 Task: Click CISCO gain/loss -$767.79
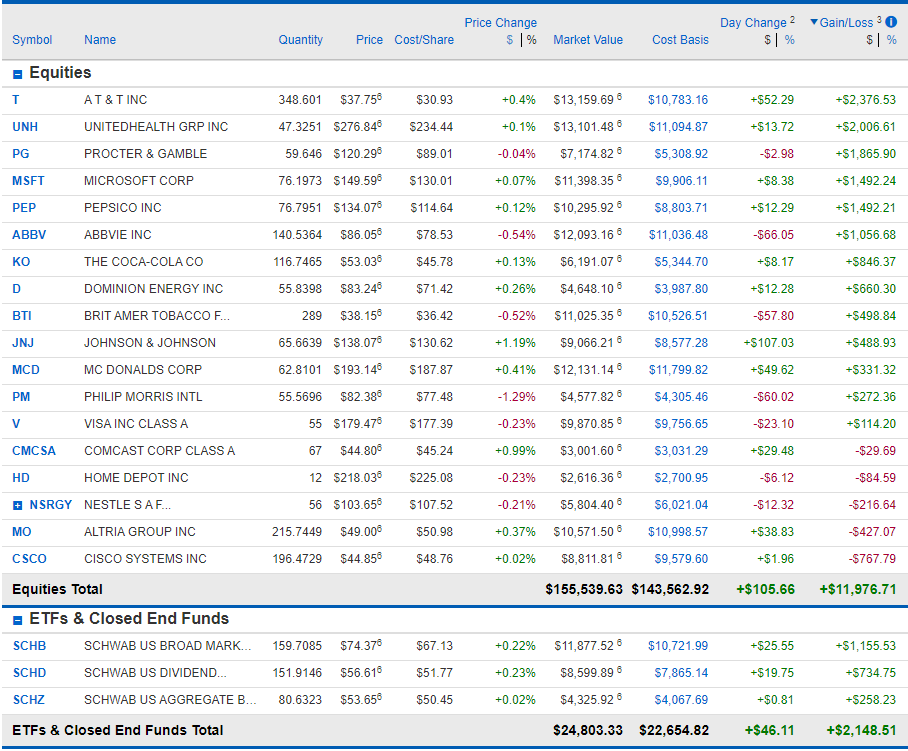(x=872, y=559)
